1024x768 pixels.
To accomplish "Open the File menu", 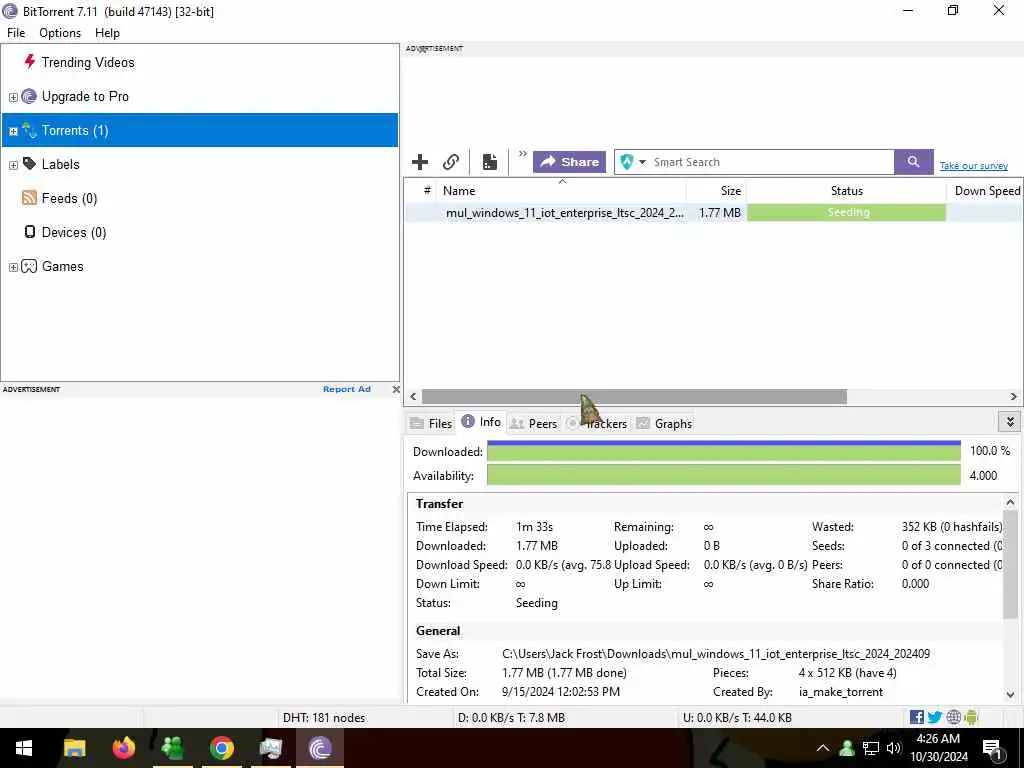I will click(x=16, y=33).
